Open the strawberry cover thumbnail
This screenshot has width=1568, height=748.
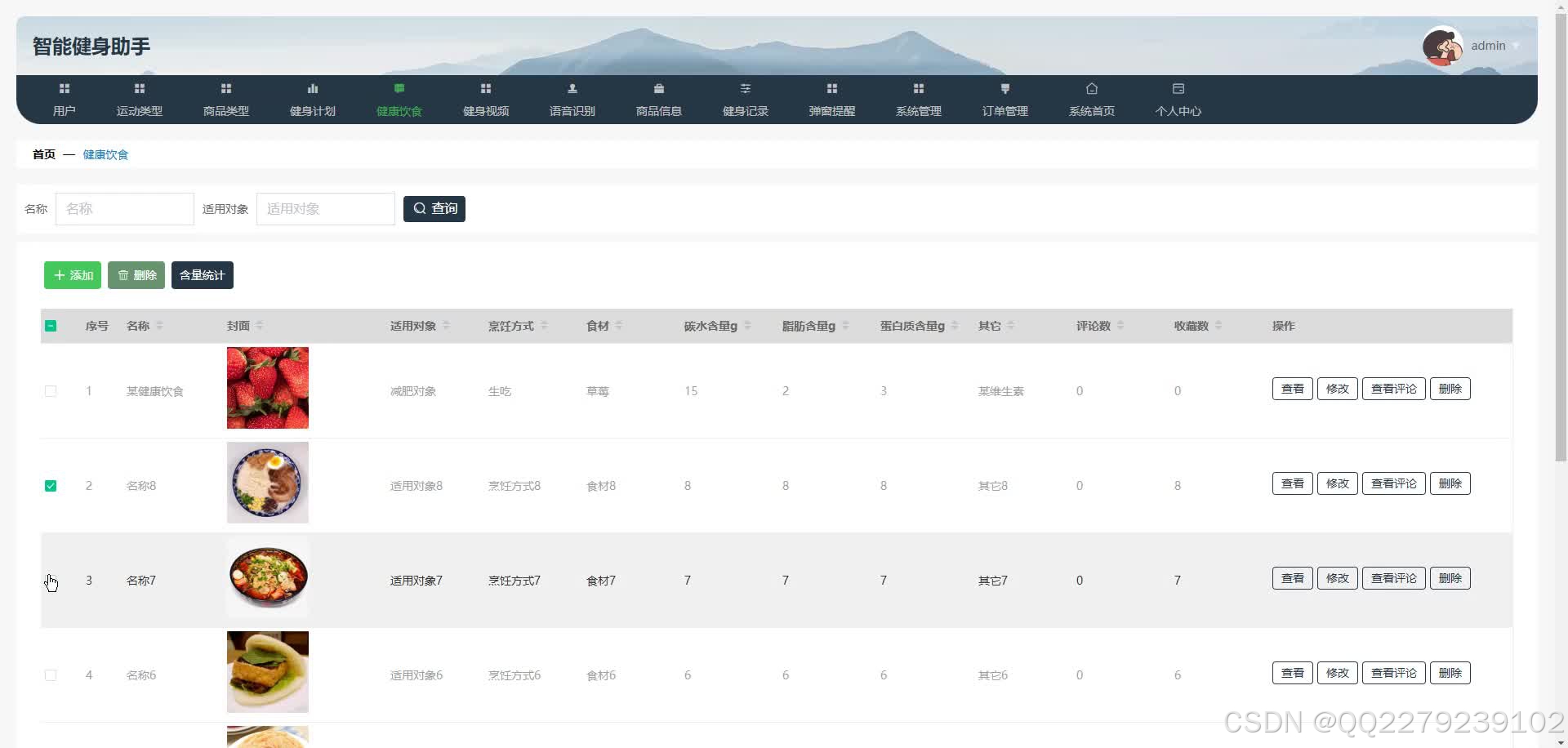268,388
